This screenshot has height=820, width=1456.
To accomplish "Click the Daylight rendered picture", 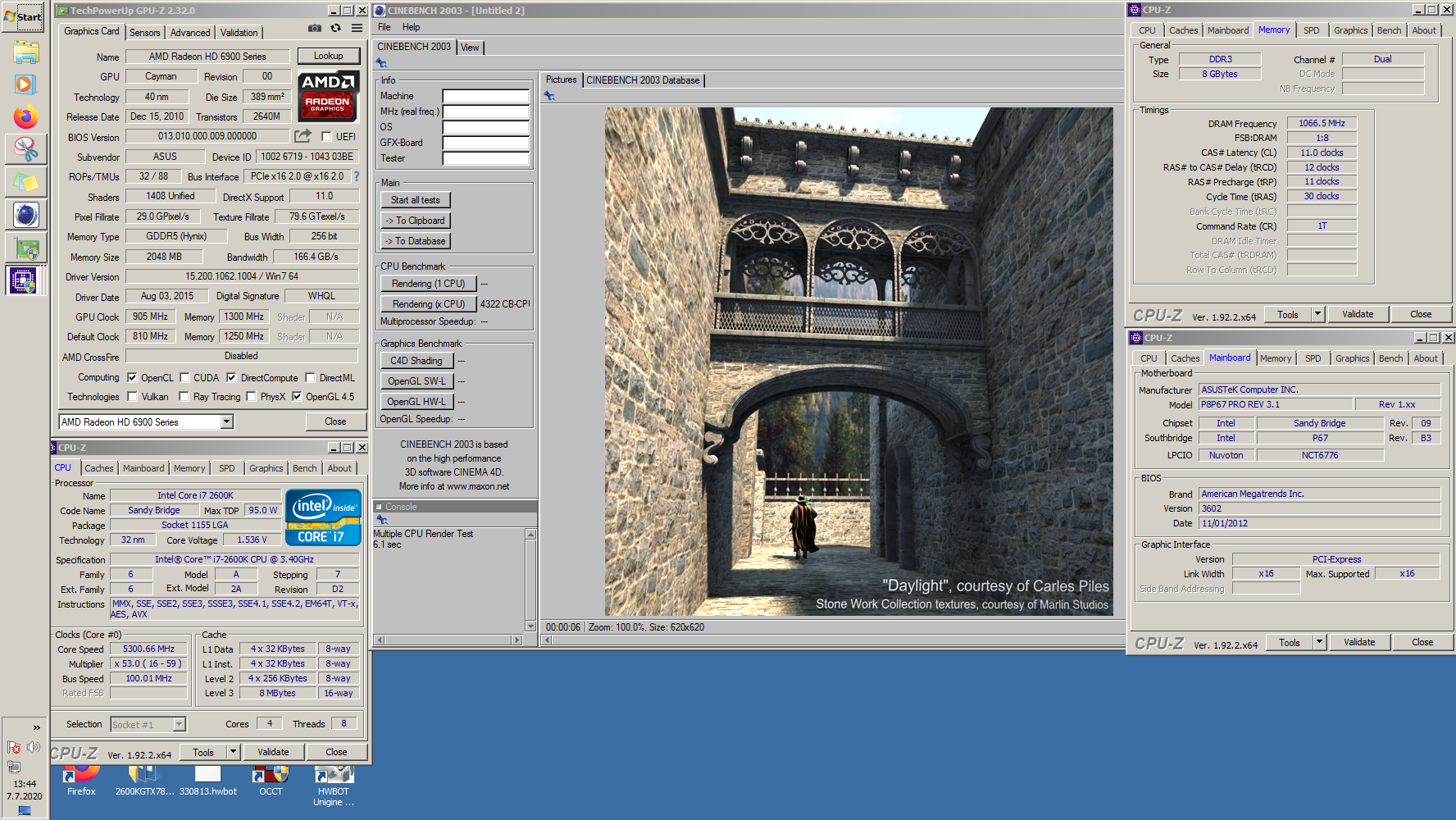I will point(858,362).
